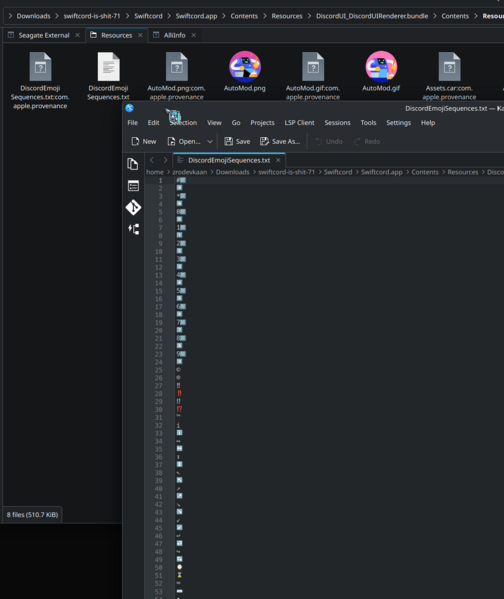Click Resources in Kate's path breadcrumb
Viewport: 504px width, 599px height.
tap(463, 172)
